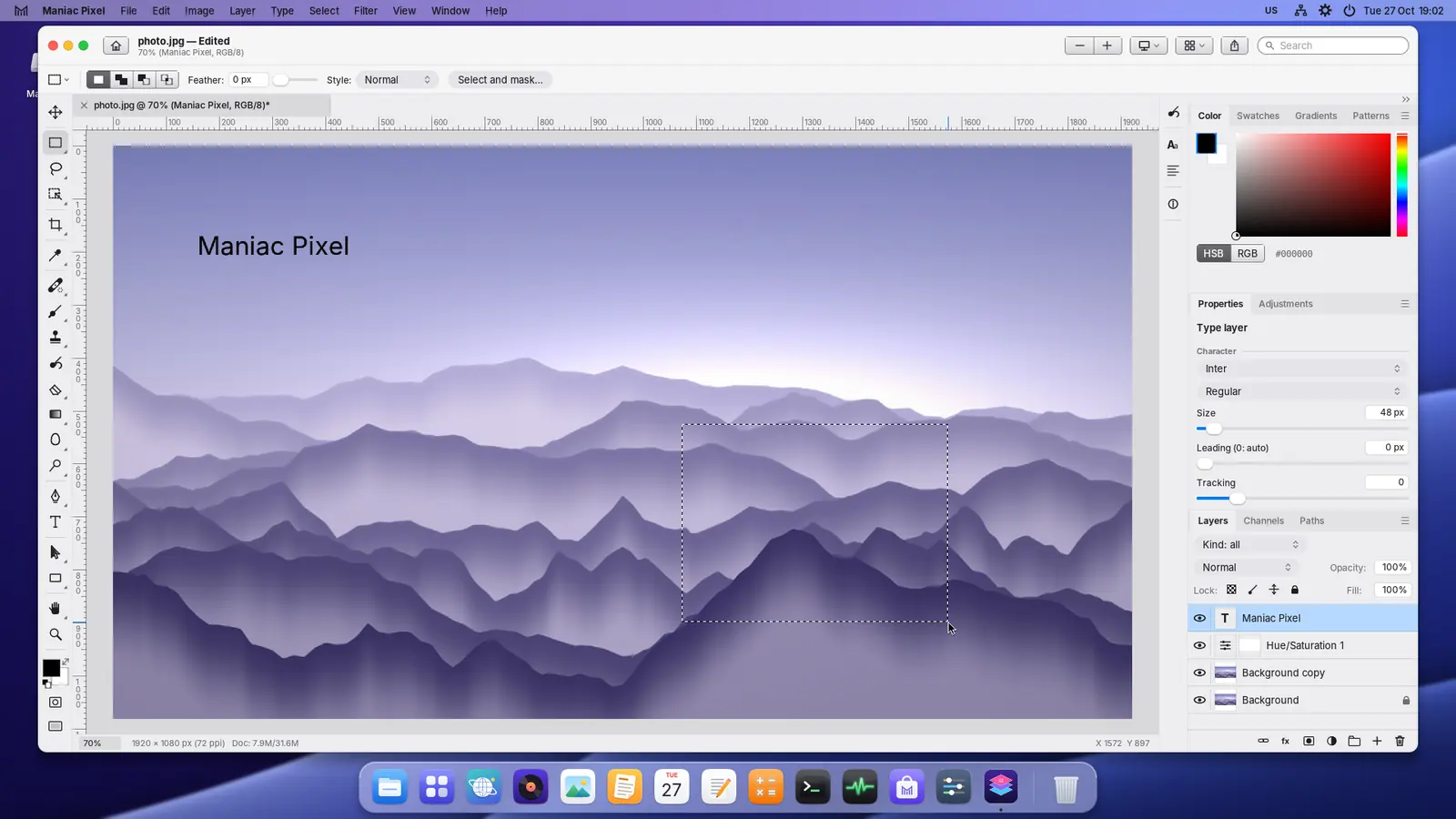Toggle the lock all padlock

click(x=1295, y=590)
